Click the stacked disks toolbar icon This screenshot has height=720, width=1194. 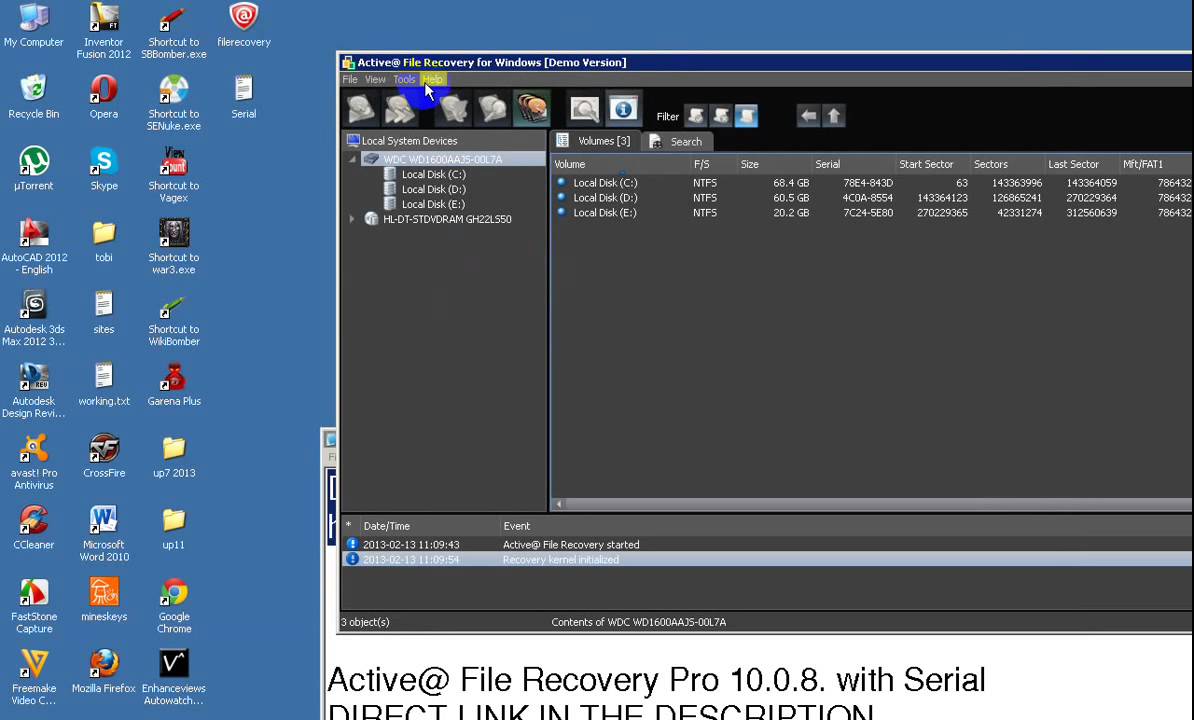coord(532,109)
